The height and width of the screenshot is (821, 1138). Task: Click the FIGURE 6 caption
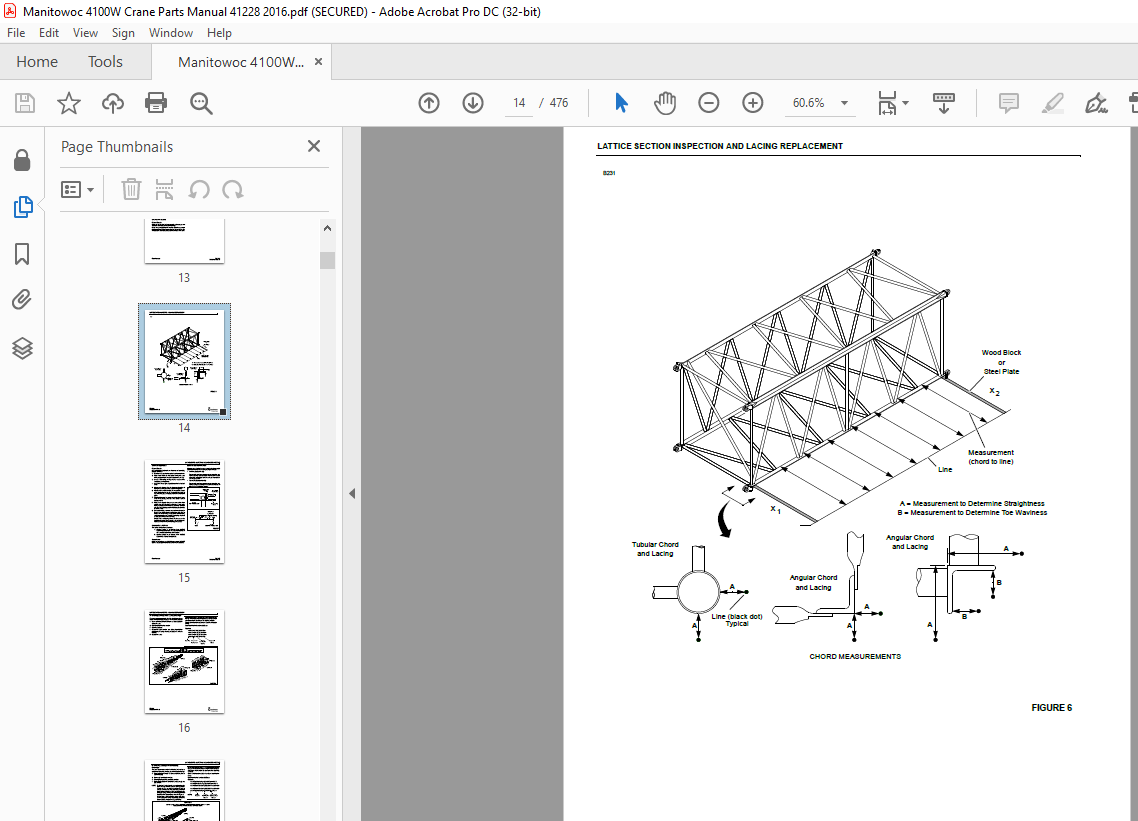(1052, 708)
